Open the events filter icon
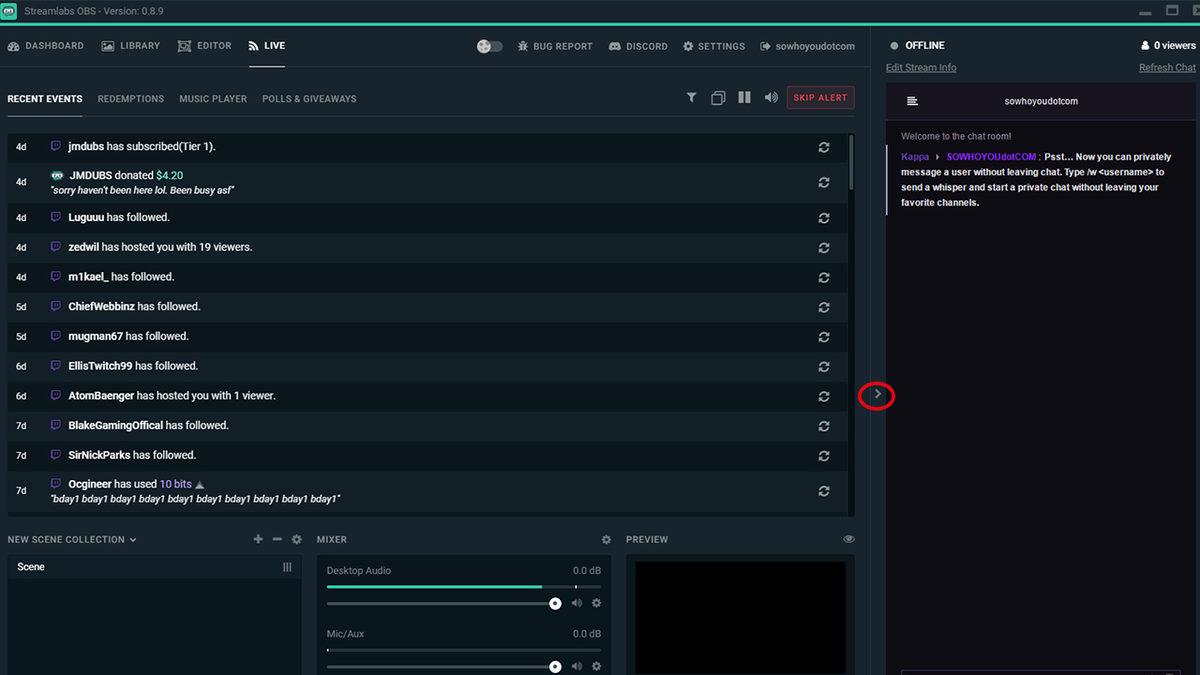Screen dimensions: 1200x675 (x=691, y=97)
